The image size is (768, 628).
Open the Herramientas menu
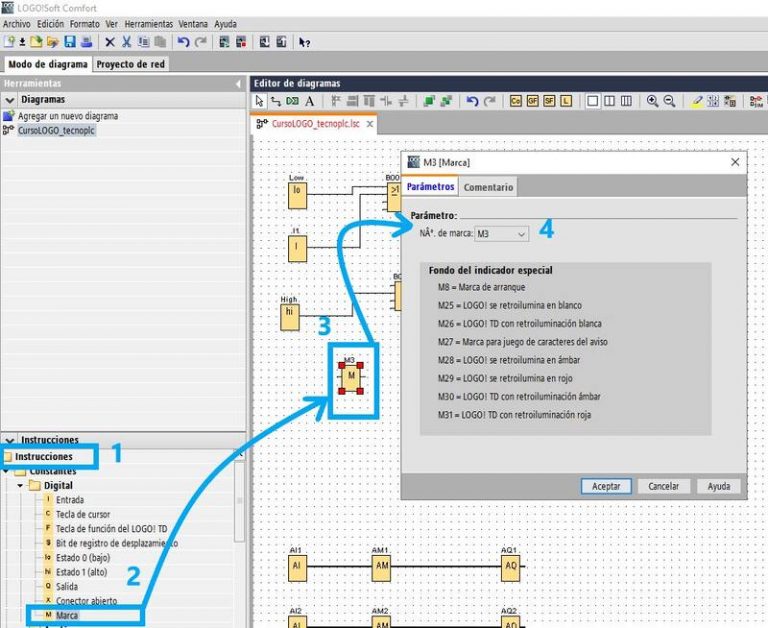pos(148,23)
